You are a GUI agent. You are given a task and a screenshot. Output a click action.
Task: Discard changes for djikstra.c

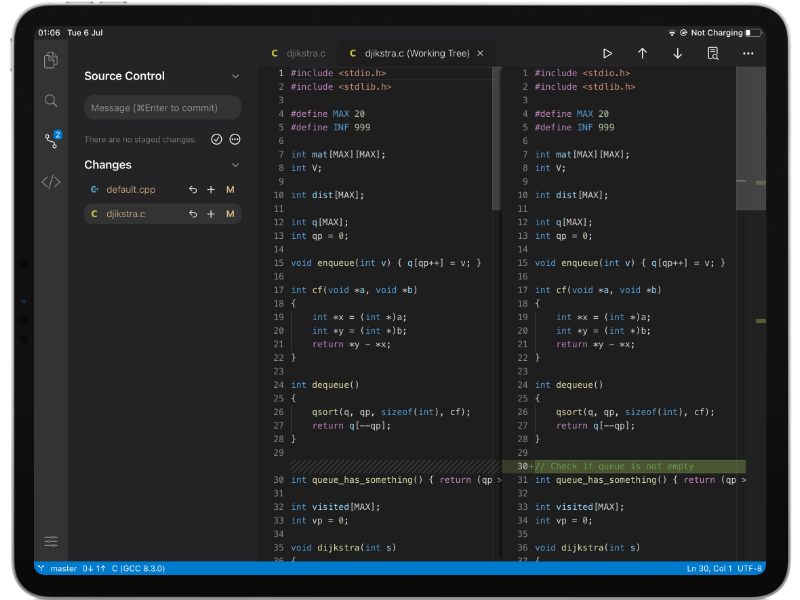coord(193,214)
